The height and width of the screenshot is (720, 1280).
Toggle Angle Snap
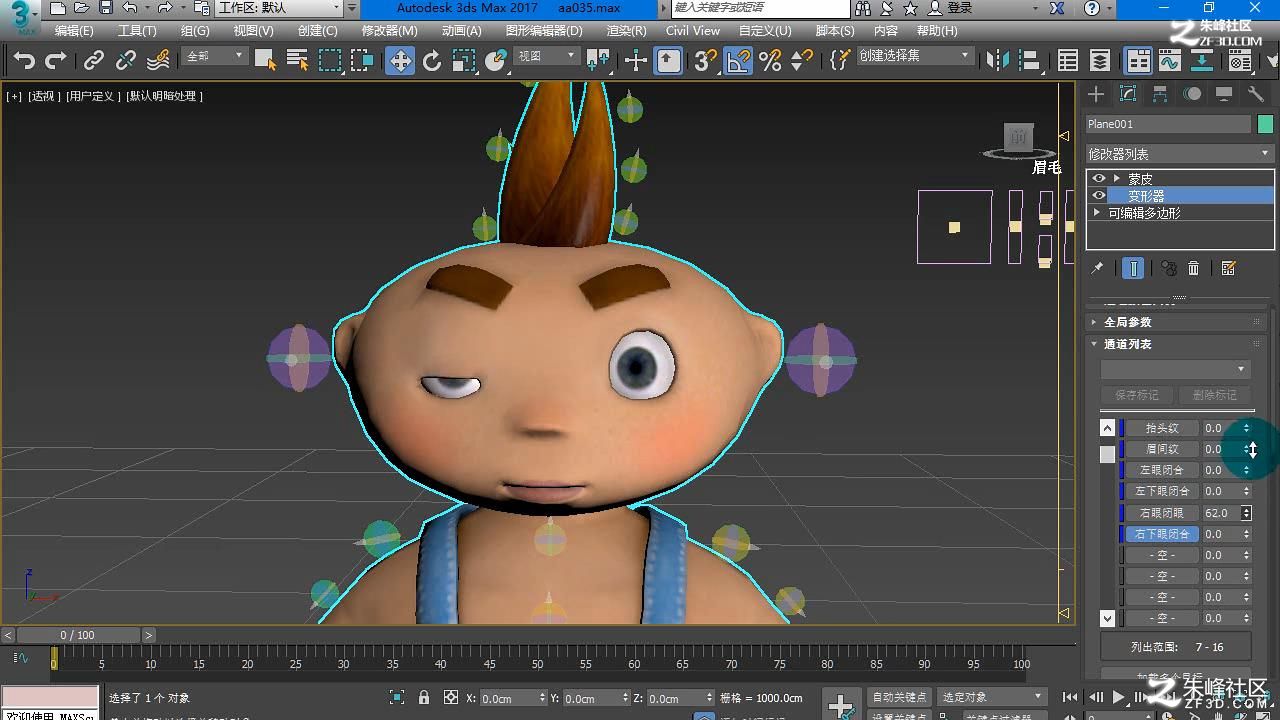pyautogui.click(x=738, y=61)
